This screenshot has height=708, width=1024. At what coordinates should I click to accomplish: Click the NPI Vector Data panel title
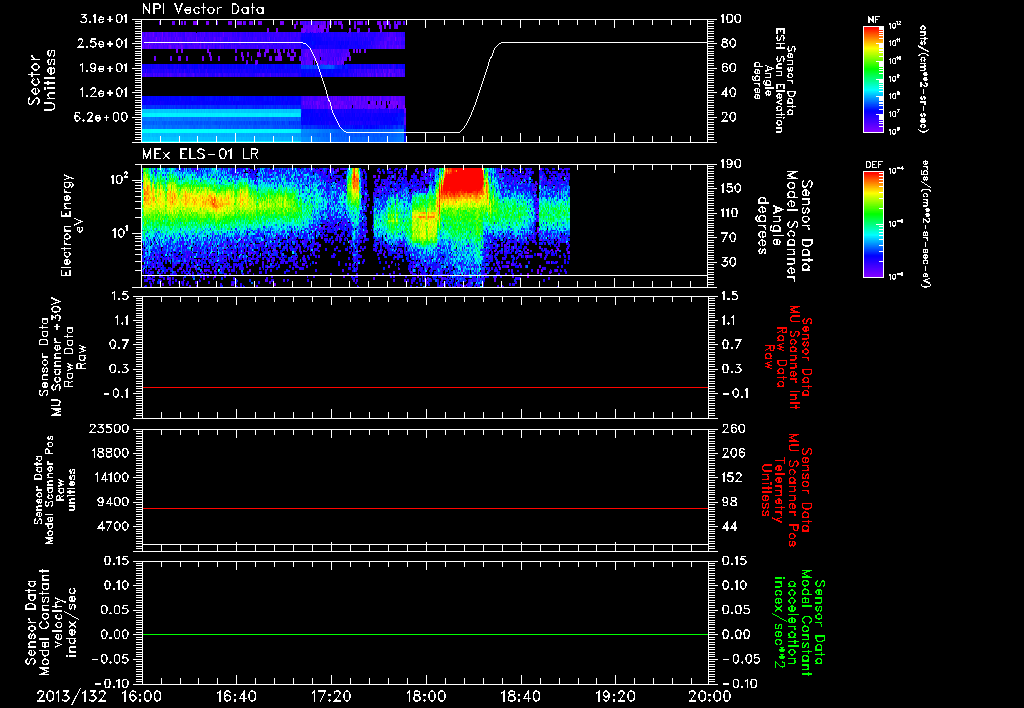(x=204, y=9)
